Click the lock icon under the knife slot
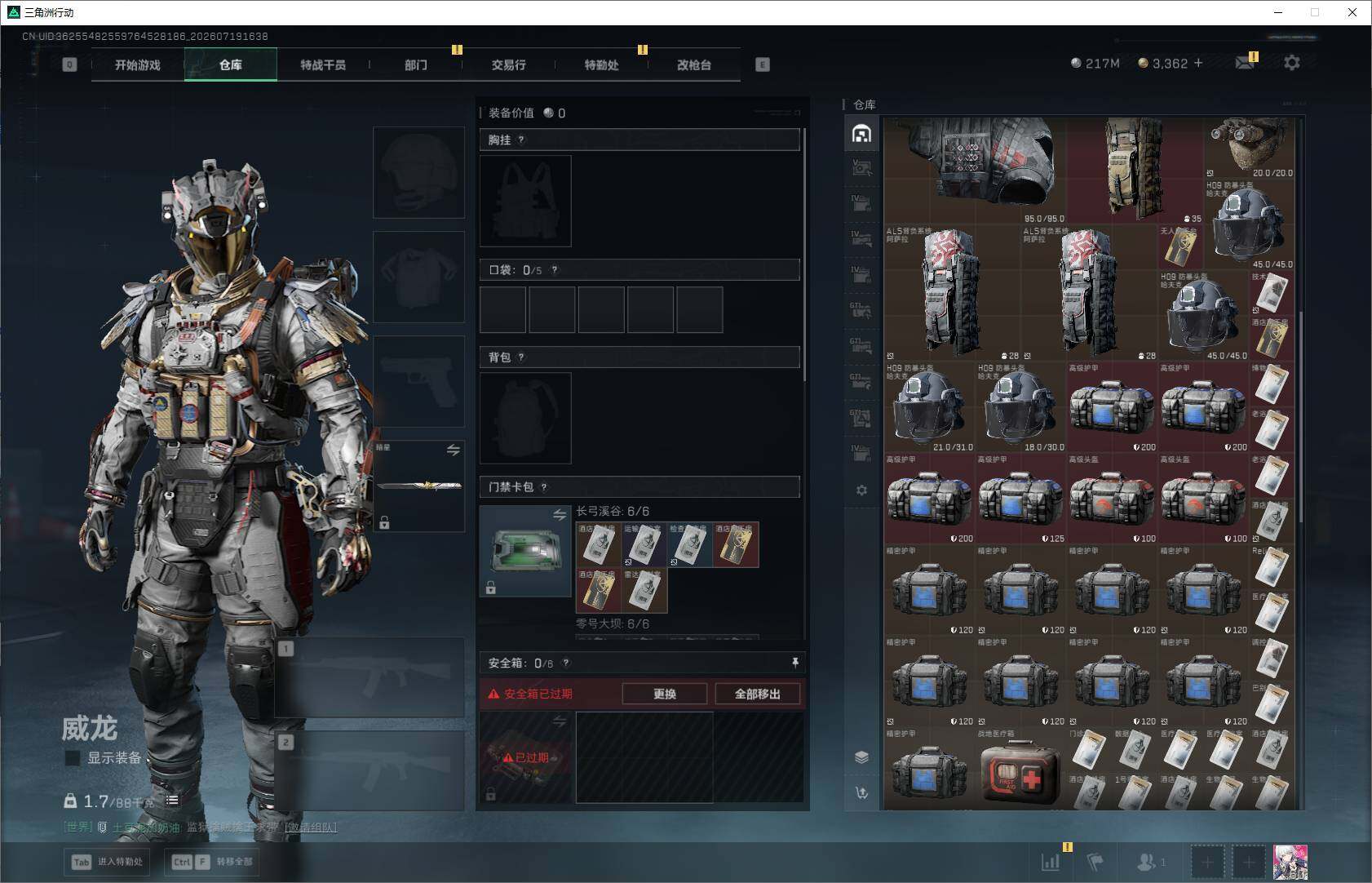 click(384, 522)
